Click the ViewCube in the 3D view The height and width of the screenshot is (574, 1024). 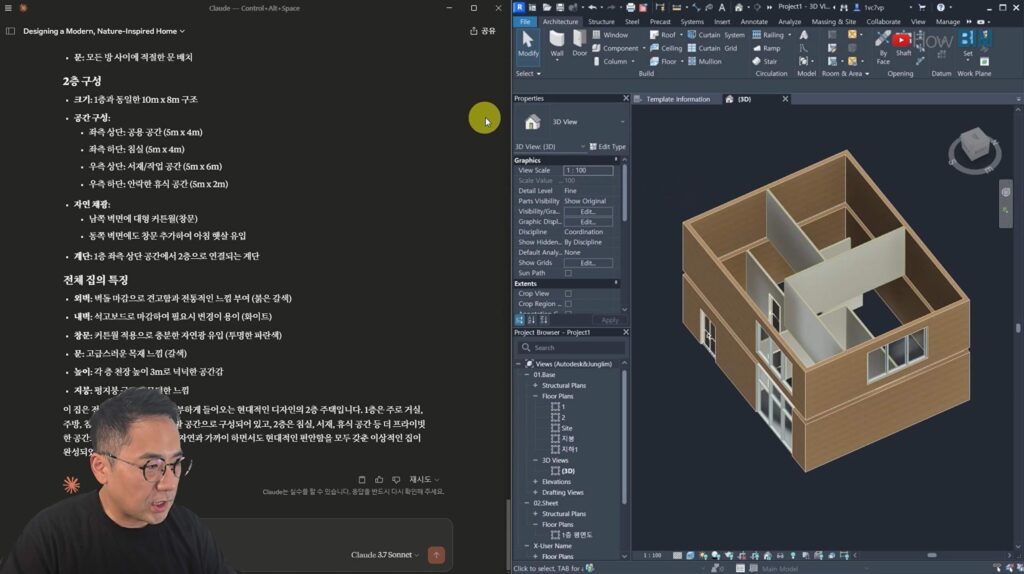coord(973,148)
